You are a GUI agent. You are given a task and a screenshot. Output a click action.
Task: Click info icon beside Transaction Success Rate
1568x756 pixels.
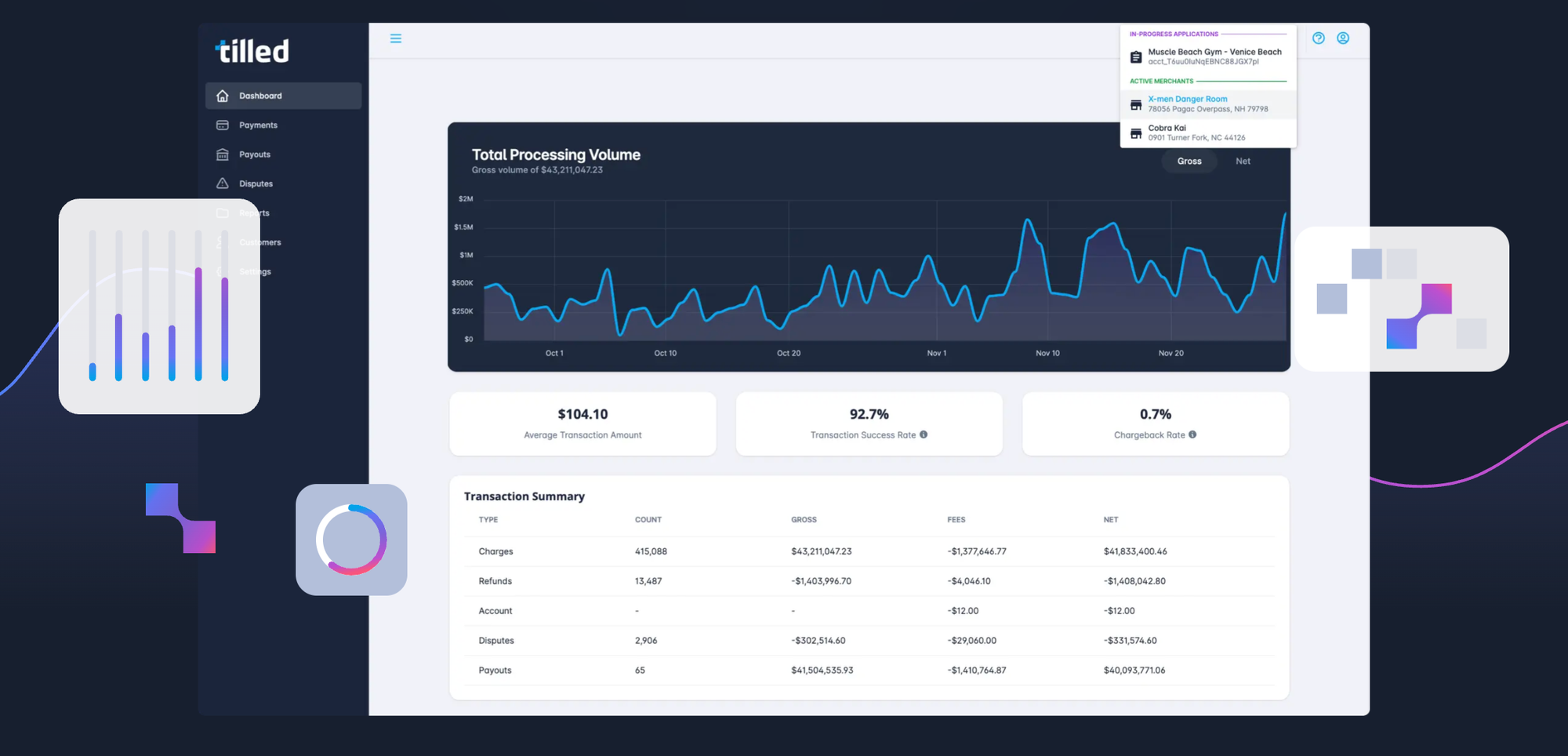[x=924, y=434]
